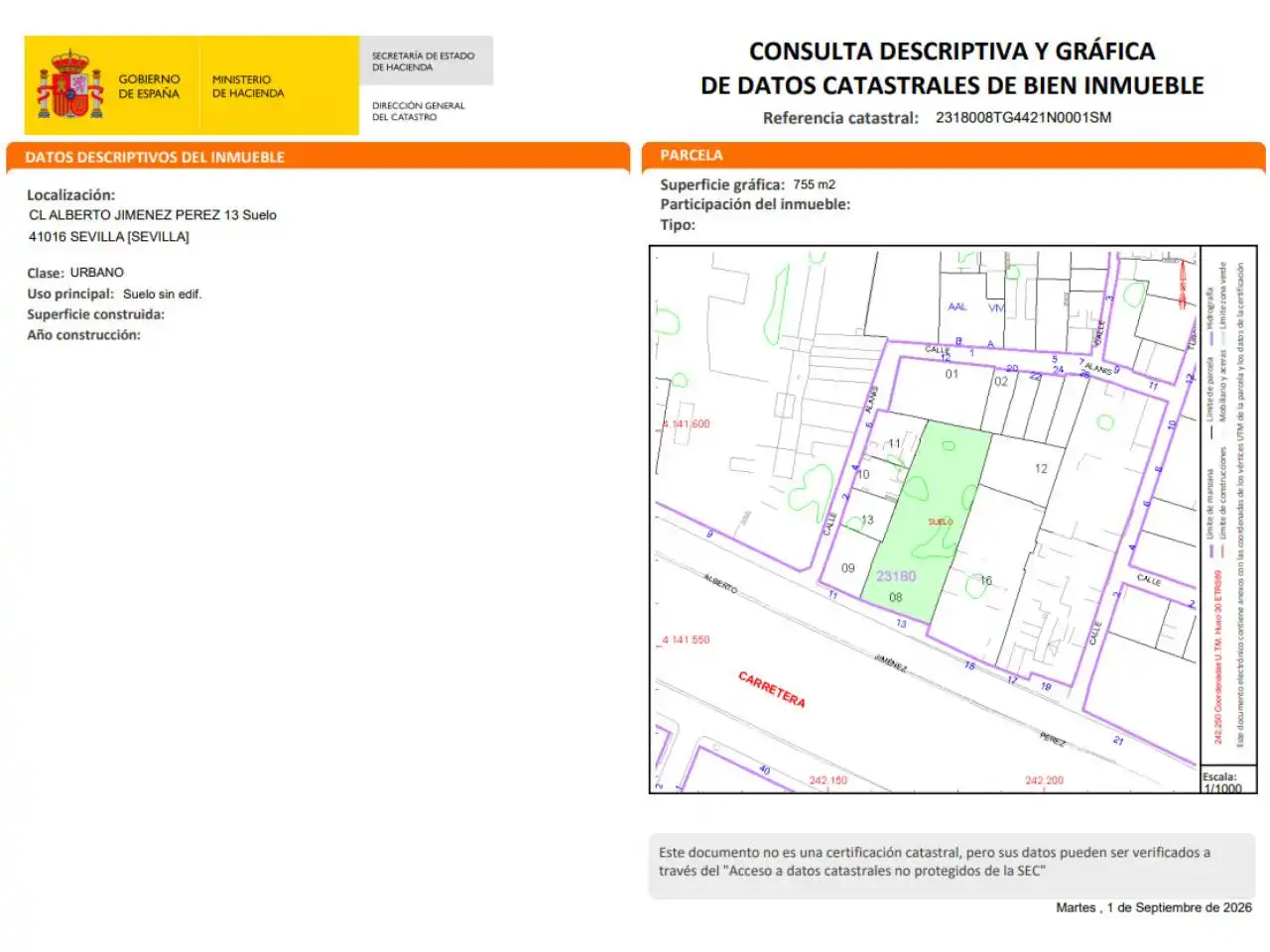The image size is (1270, 952).
Task: Click the '08' parcel number on map
Action: coord(896,597)
